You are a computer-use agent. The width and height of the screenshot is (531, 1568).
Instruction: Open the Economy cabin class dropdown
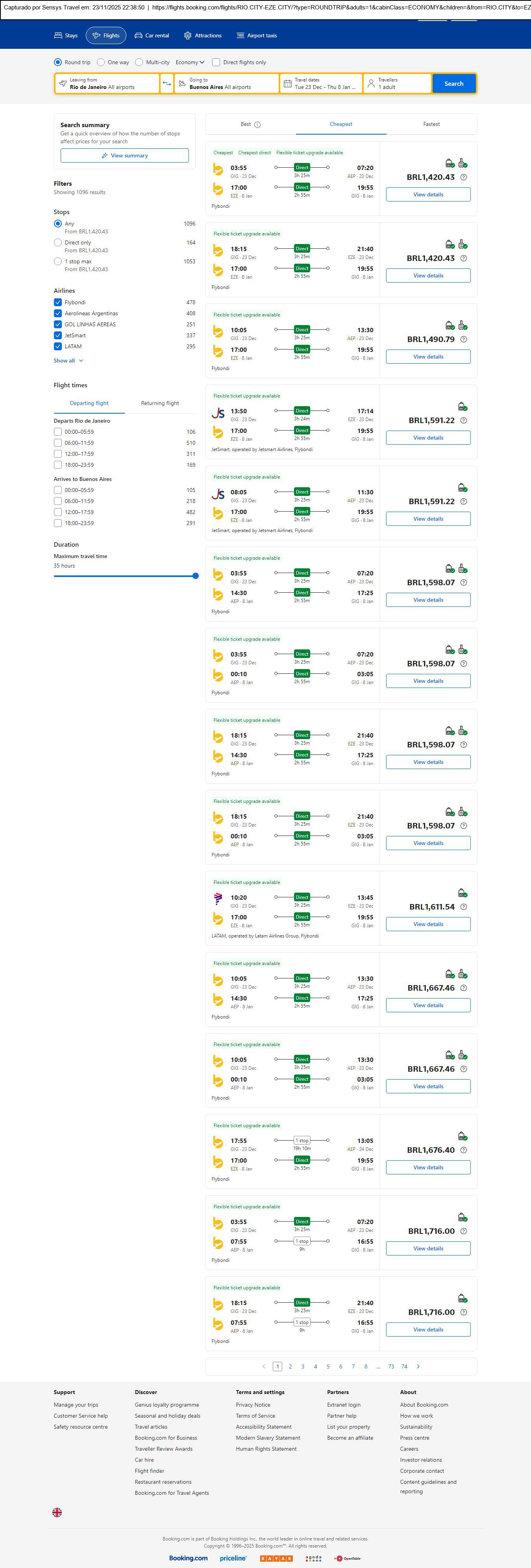[189, 62]
